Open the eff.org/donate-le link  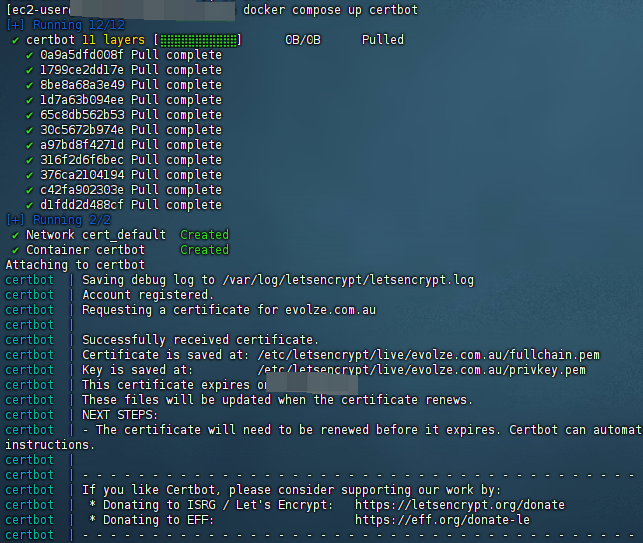(442, 520)
